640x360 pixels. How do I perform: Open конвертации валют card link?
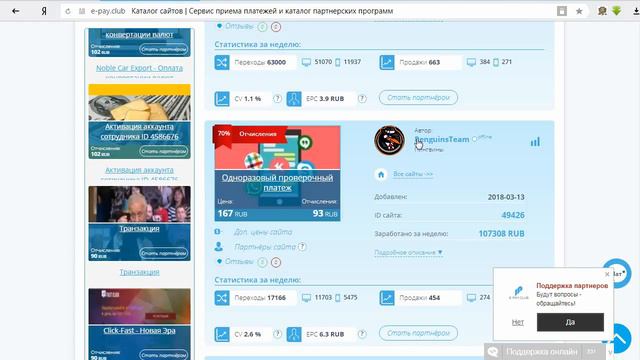point(140,35)
